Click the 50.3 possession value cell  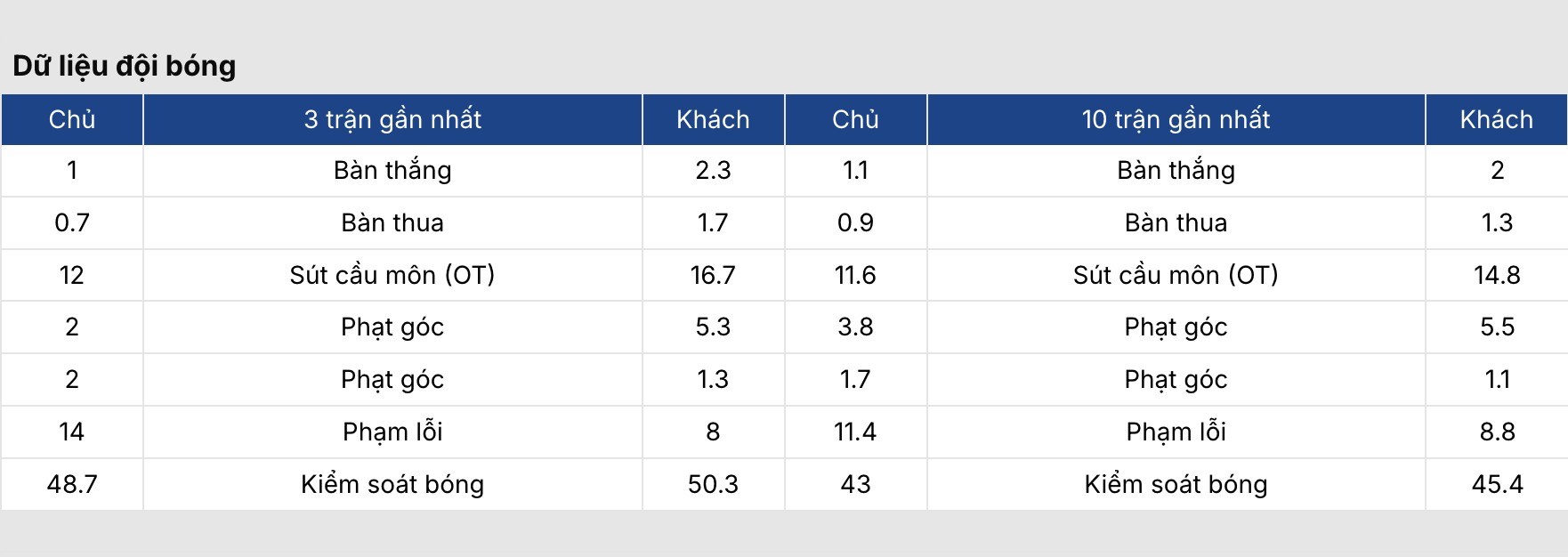click(713, 484)
